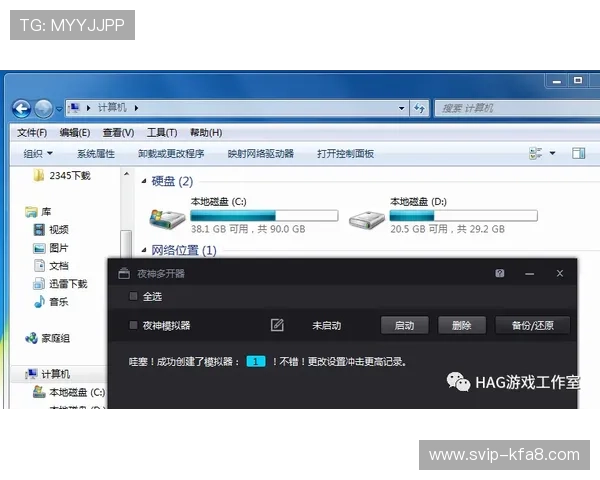Click 映射网络驱动器 in the toolbar

click(x=261, y=154)
